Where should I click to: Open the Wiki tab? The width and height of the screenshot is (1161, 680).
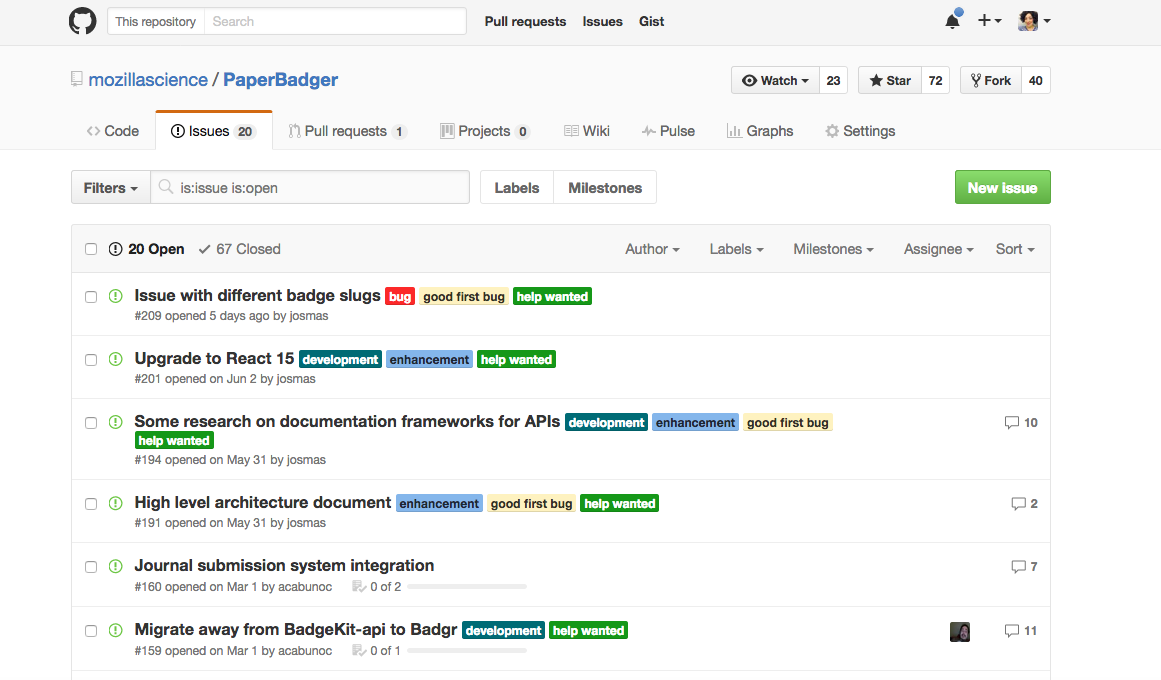coord(586,131)
